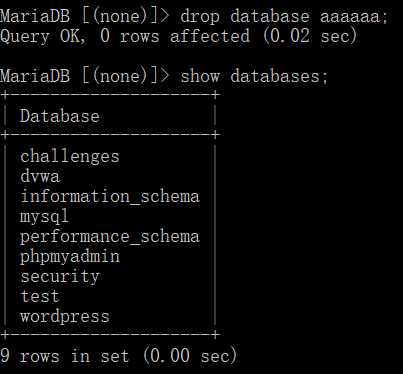Select the 'performance_schema' database row
This screenshot has height=374, width=403.
[110, 237]
